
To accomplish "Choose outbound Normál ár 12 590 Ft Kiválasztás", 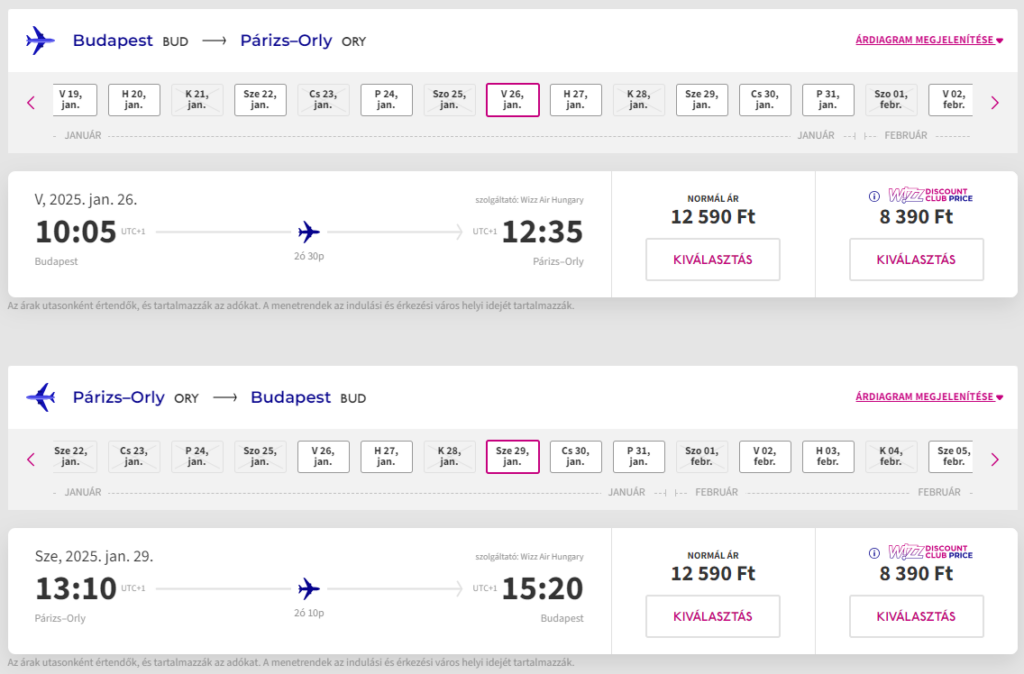I will click(x=712, y=259).
